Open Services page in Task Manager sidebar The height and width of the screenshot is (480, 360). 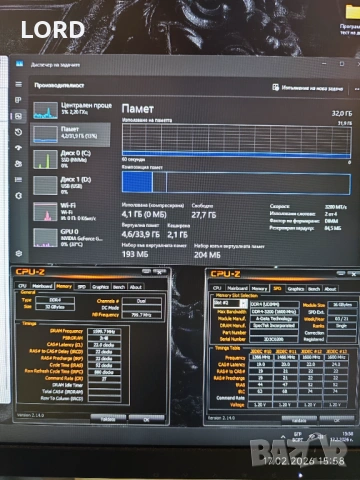[18, 196]
